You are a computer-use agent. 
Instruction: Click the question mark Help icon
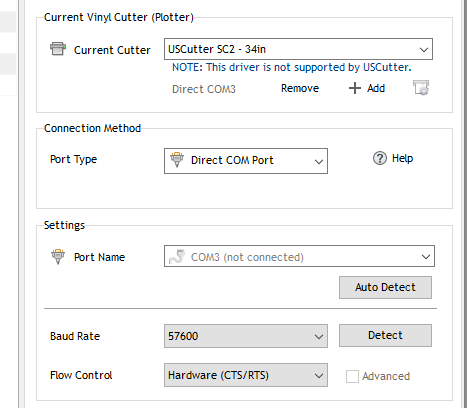tap(380, 158)
